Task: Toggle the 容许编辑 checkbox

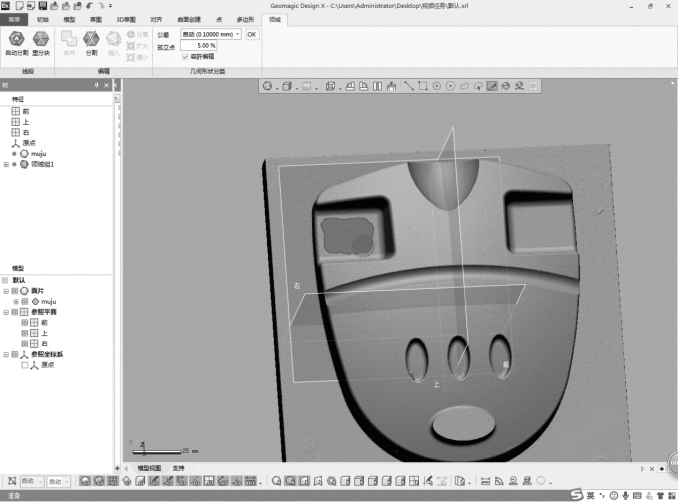Action: 185,57
